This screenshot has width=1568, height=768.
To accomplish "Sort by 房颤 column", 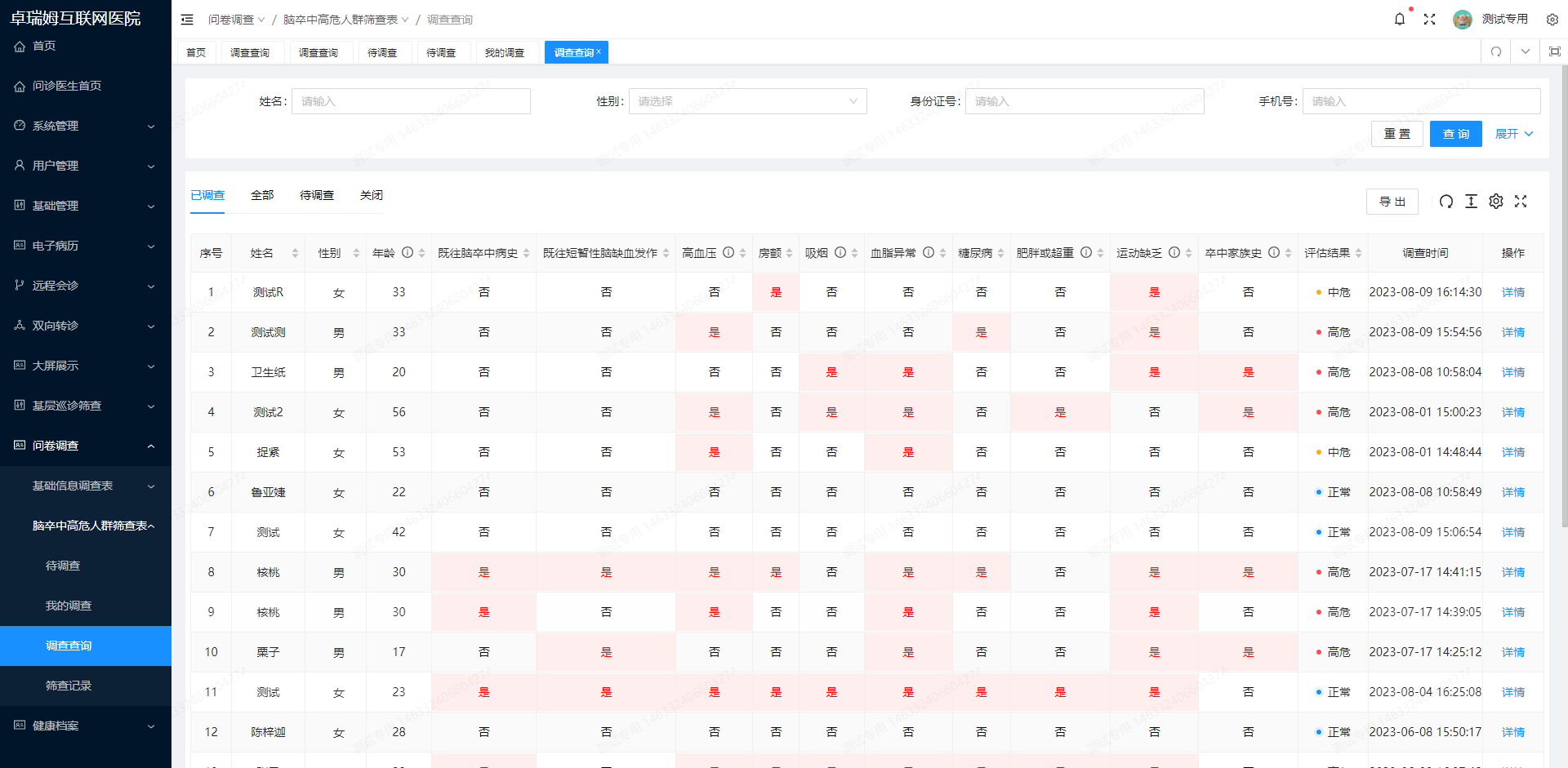I will [789, 253].
